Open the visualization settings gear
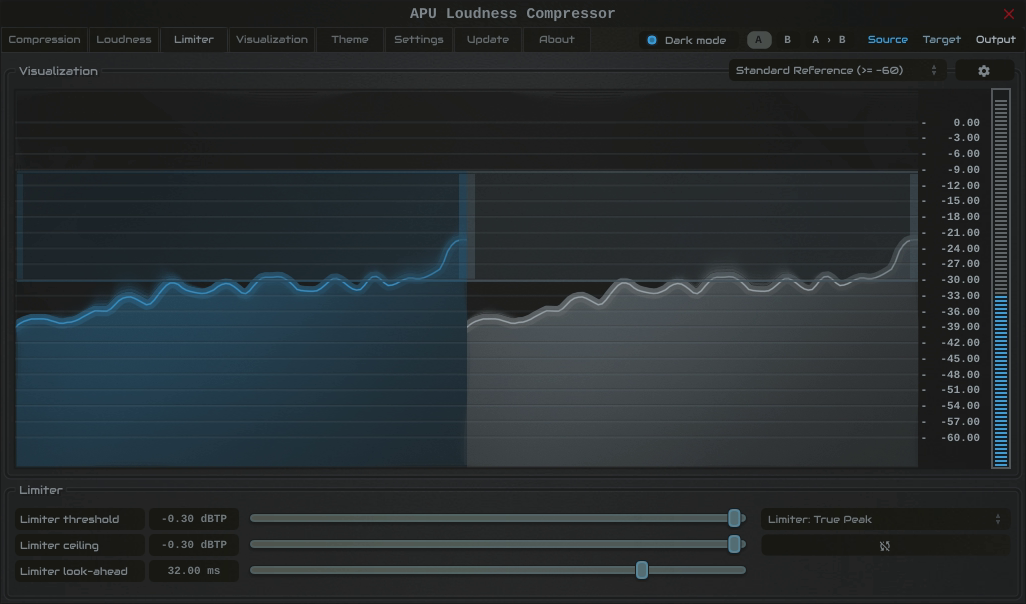 click(x=984, y=71)
